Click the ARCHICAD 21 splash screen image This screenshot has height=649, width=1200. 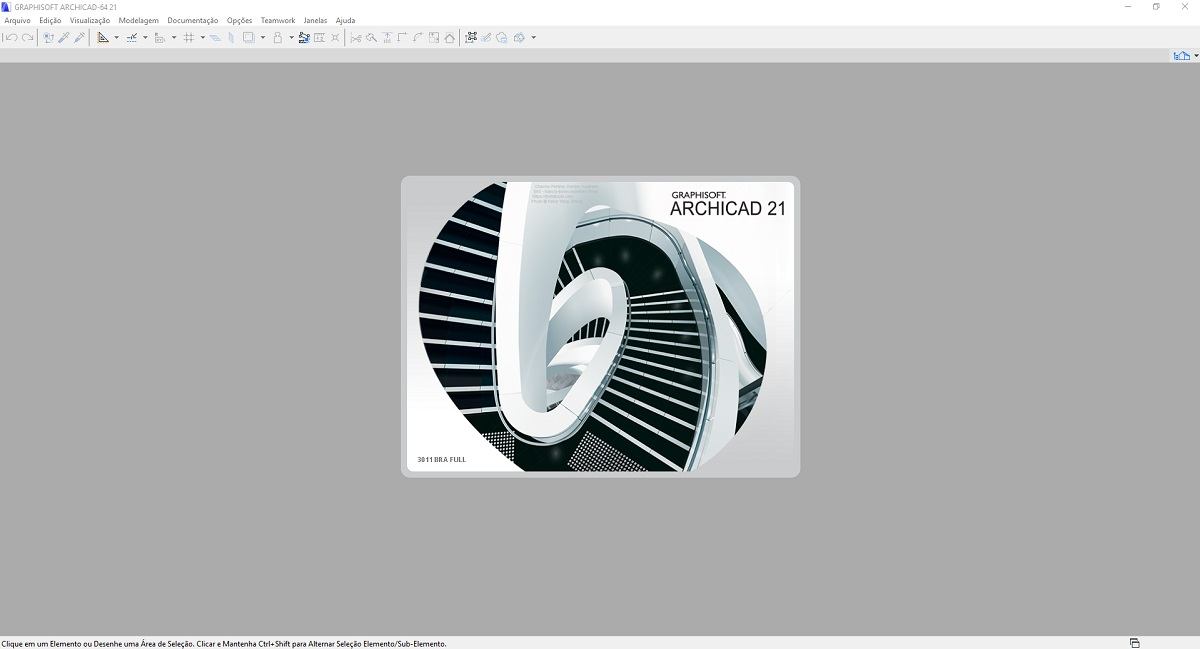click(x=600, y=326)
